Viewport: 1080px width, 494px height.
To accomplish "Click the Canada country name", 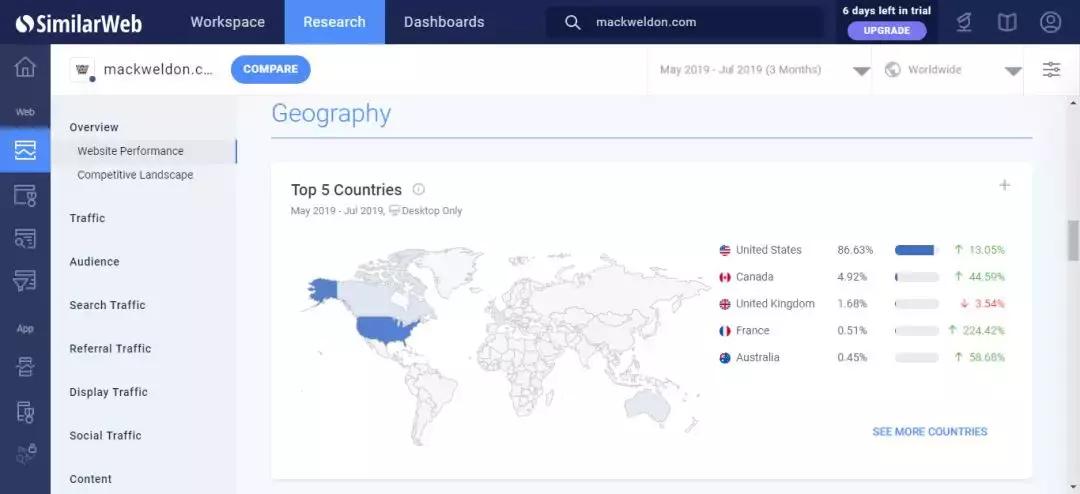I will [x=755, y=277].
